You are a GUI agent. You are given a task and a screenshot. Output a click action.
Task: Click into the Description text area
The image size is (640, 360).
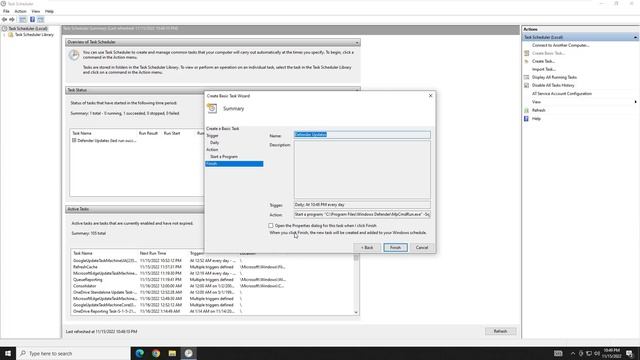click(x=362, y=170)
